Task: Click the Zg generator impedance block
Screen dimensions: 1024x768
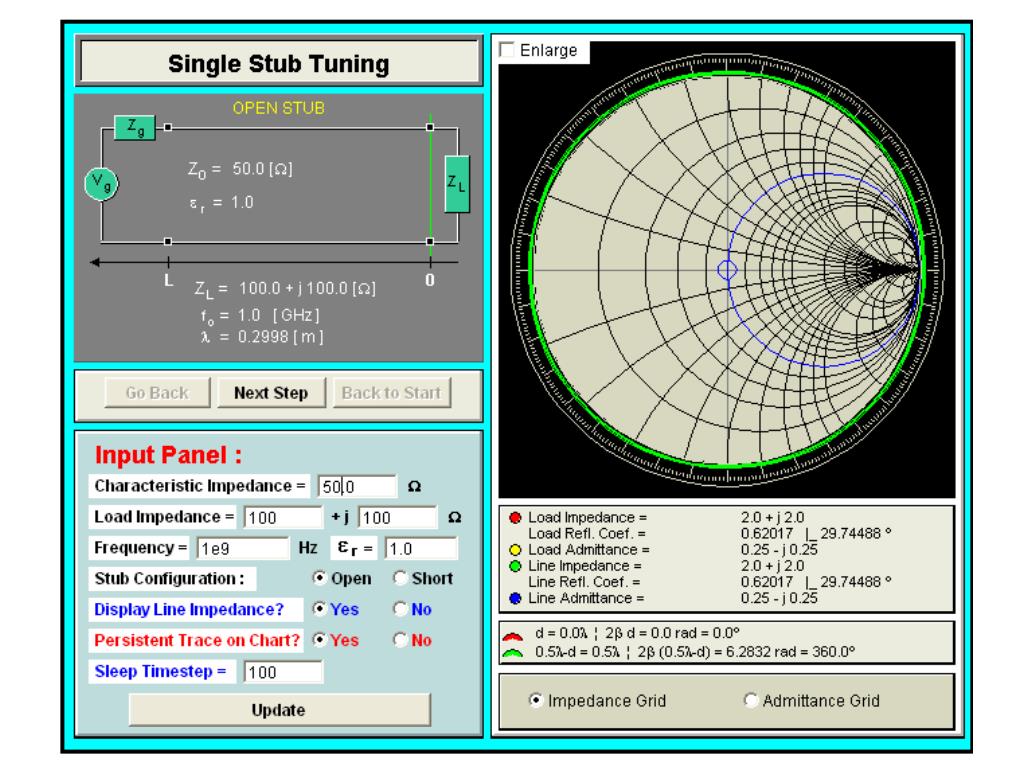Action: (x=135, y=127)
